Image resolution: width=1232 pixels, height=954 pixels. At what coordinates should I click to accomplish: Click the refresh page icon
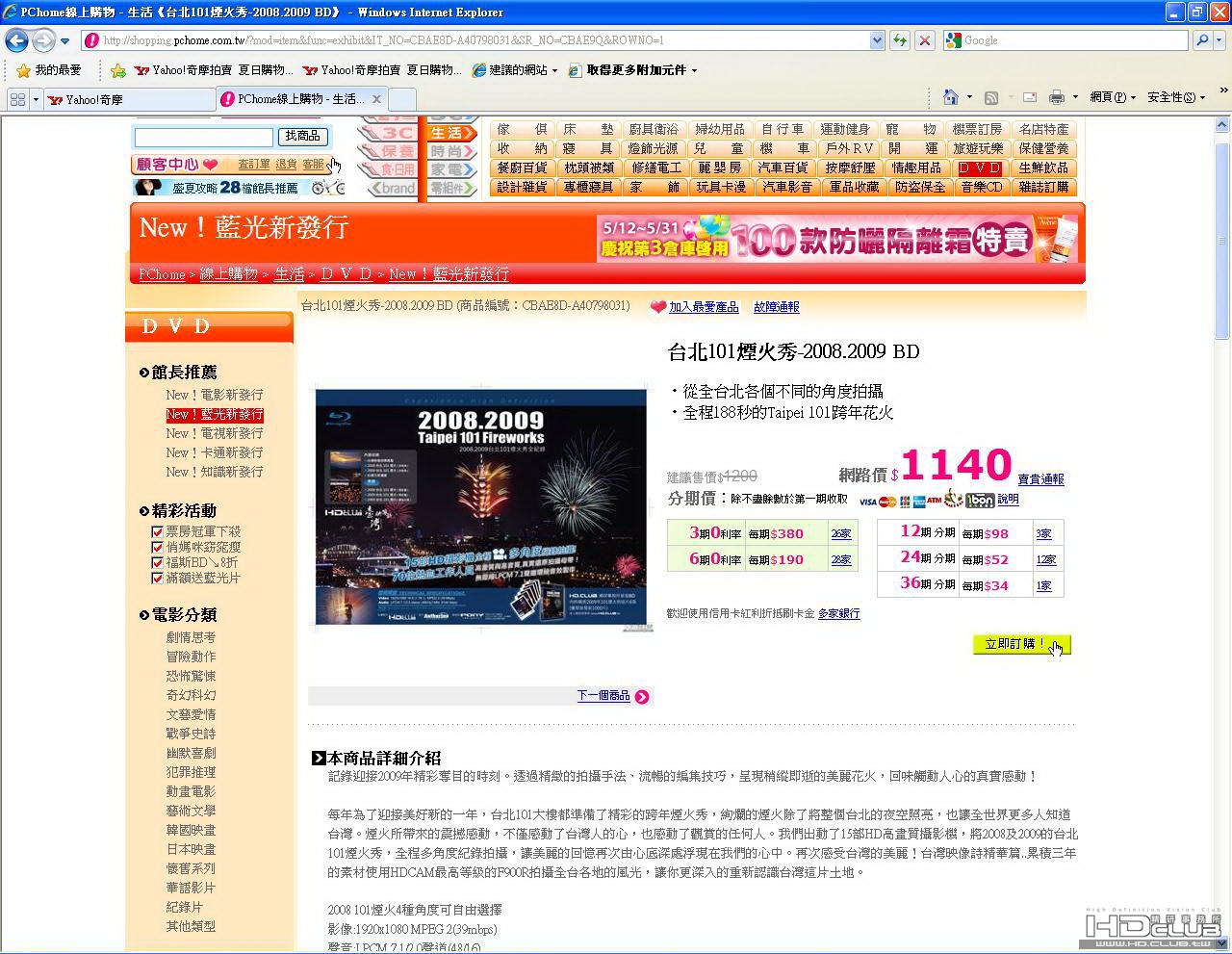tap(899, 40)
